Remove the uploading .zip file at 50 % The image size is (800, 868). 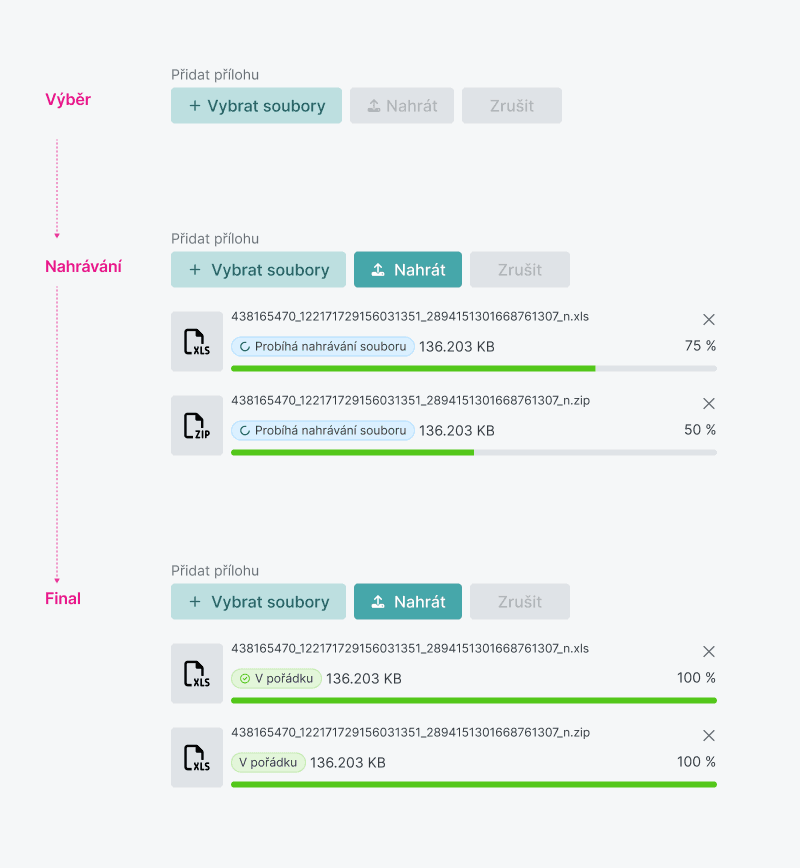pyautogui.click(x=709, y=404)
